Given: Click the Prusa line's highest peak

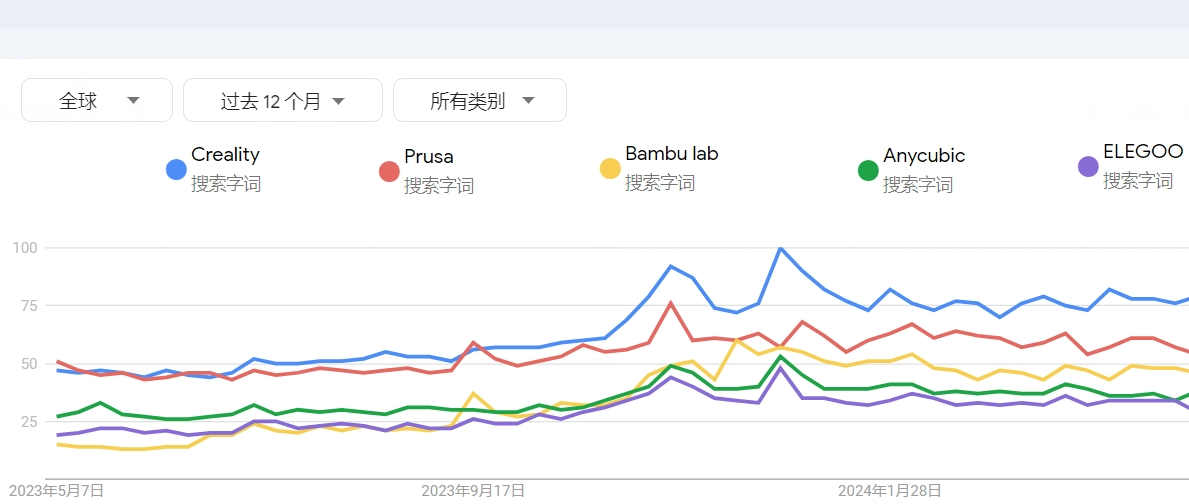Looking at the screenshot, I should pyautogui.click(x=671, y=303).
